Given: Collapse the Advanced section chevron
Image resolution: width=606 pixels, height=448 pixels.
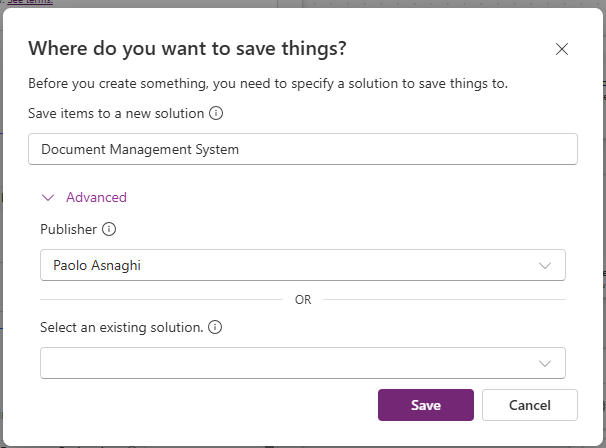Looking at the screenshot, I should coord(47,198).
